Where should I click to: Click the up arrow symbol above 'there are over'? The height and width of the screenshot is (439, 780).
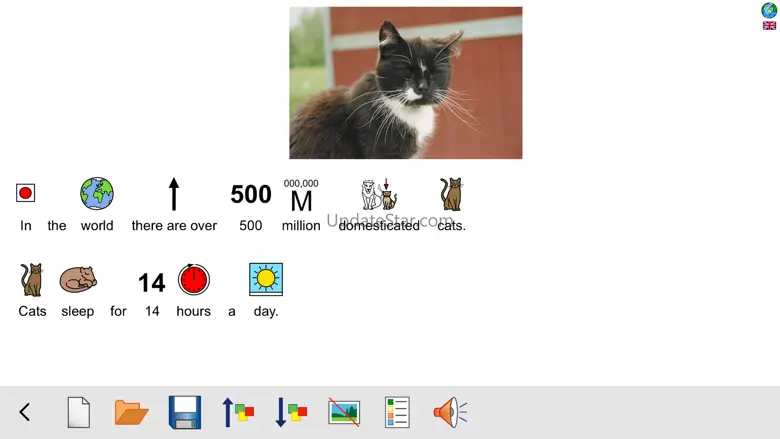tap(174, 193)
